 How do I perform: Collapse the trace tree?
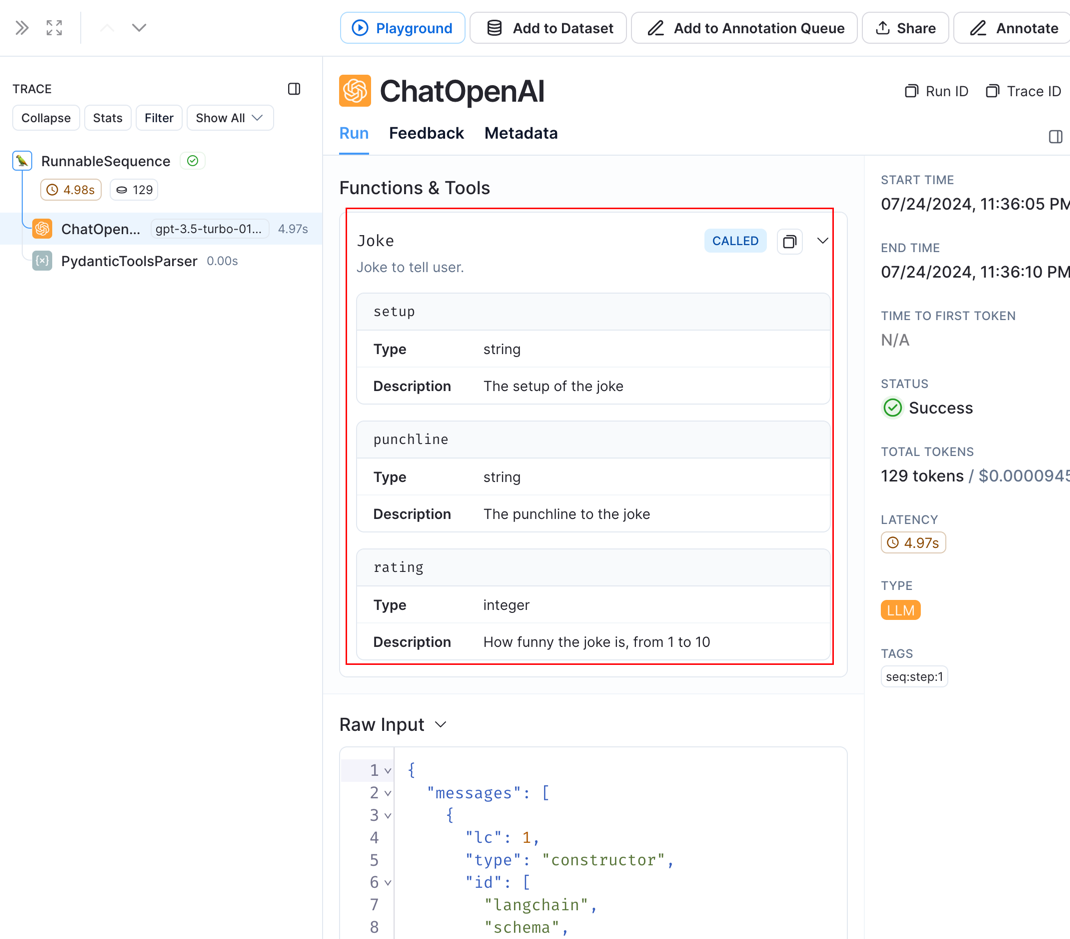46,118
